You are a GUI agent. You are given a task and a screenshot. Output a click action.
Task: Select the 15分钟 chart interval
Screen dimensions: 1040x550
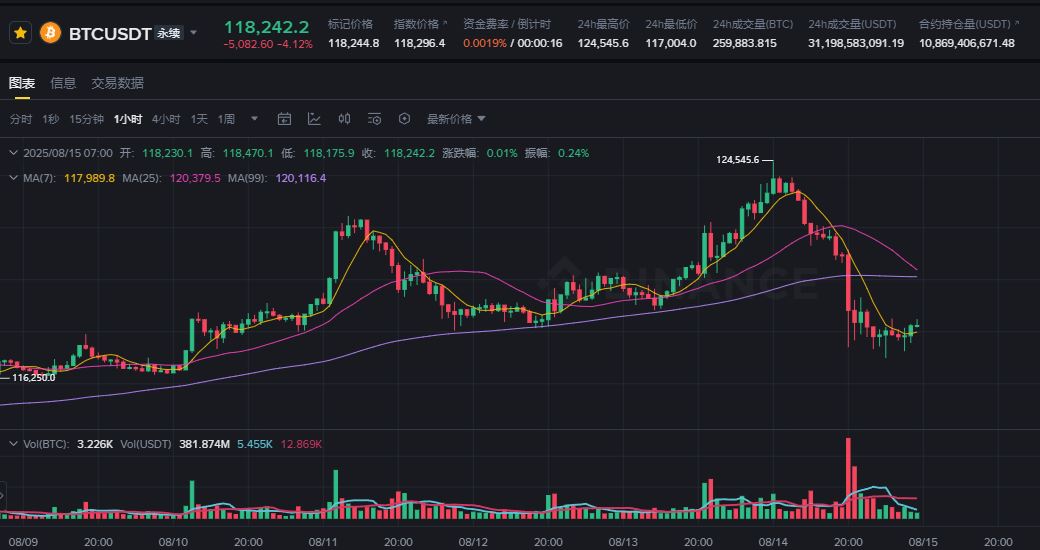point(86,119)
